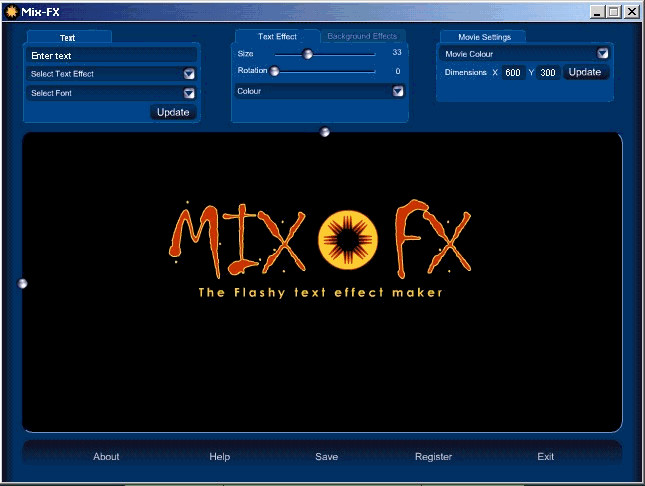Switch to the Text Effect tab

(x=277, y=37)
